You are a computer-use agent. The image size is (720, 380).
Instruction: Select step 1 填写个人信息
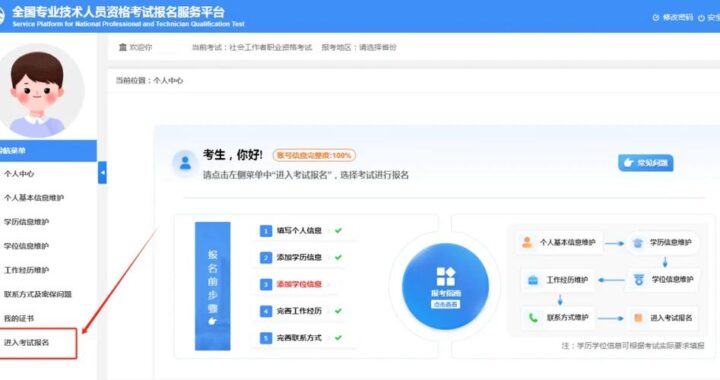pyautogui.click(x=299, y=230)
